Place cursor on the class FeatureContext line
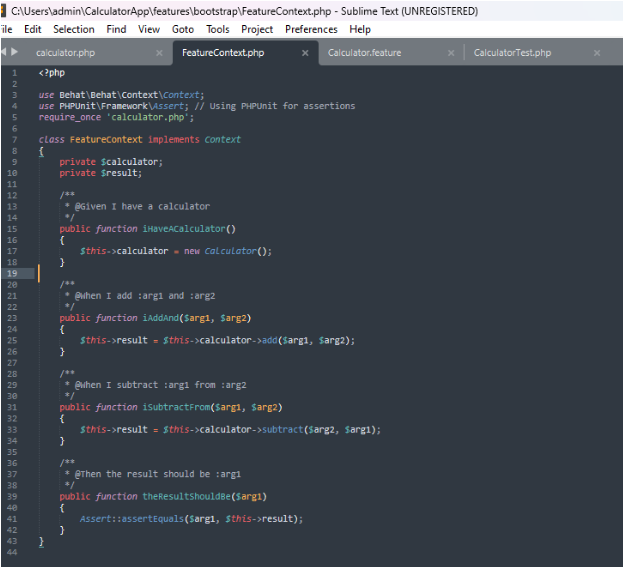Viewport: 623px width, 567px height. (140, 139)
